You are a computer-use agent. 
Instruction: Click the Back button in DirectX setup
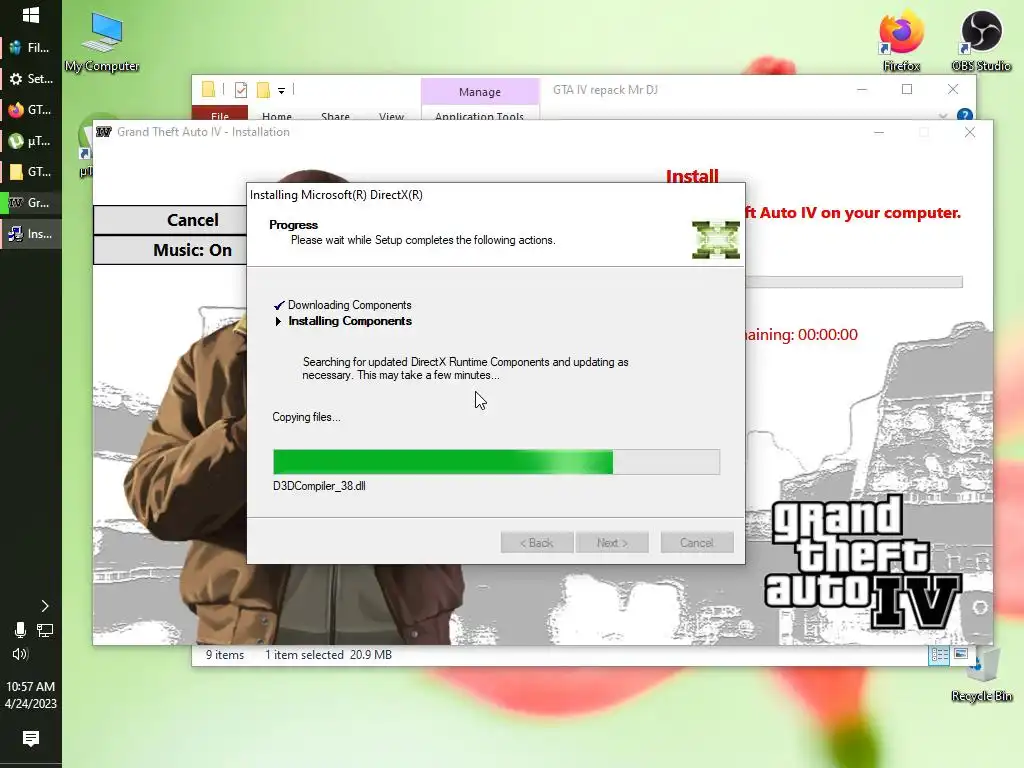[537, 543]
